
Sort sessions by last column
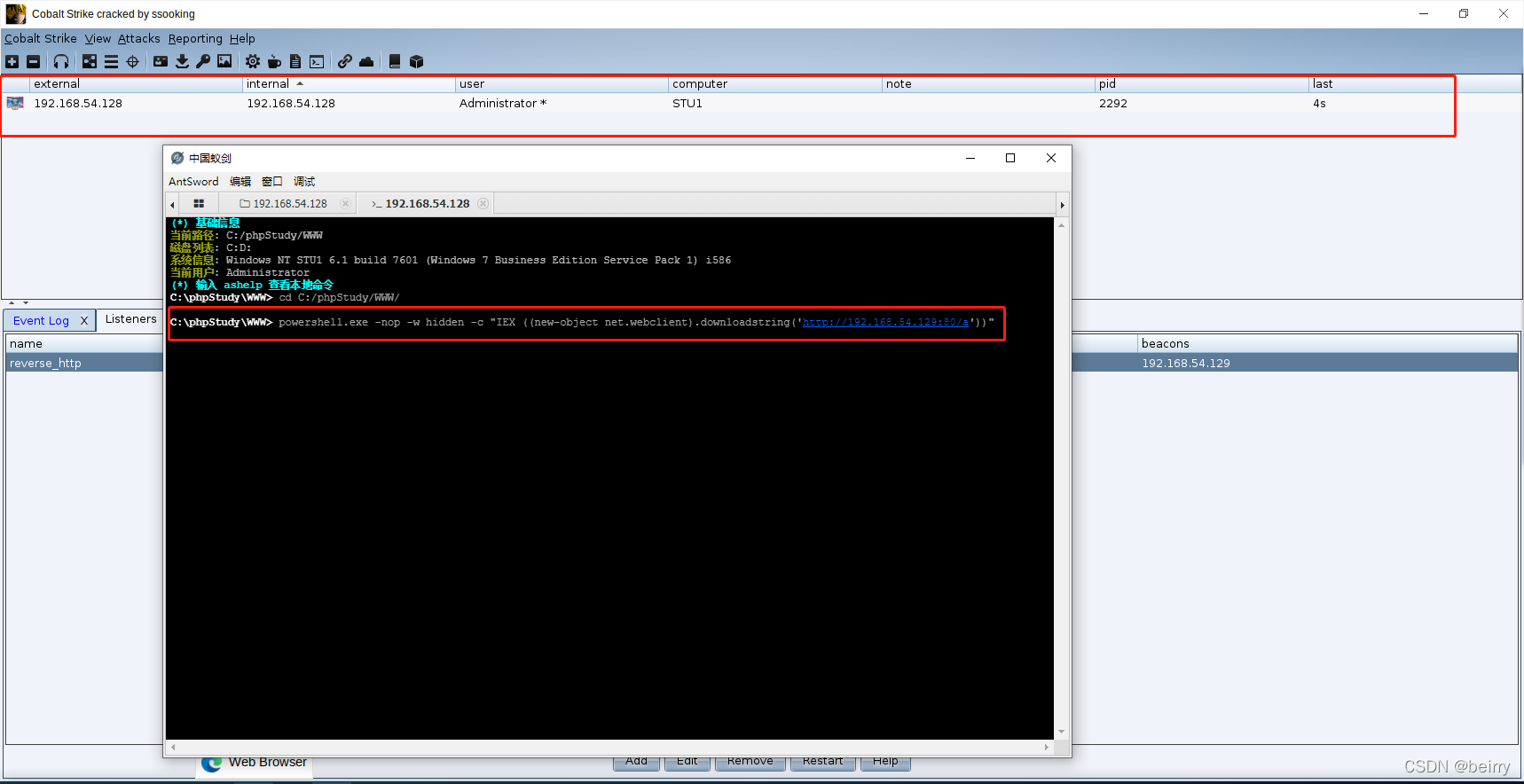(1415, 84)
